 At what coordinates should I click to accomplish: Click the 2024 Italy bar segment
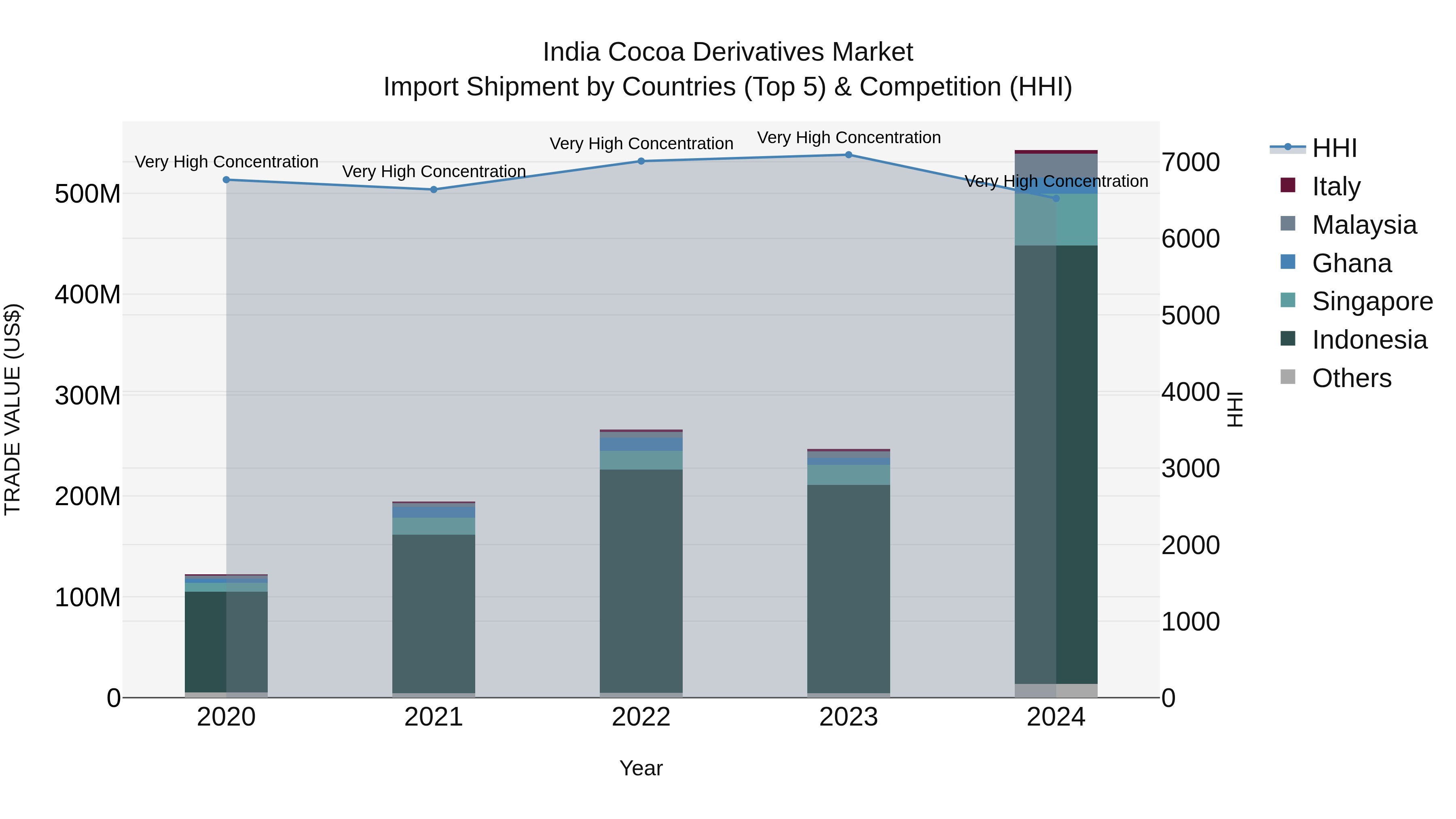(1056, 152)
